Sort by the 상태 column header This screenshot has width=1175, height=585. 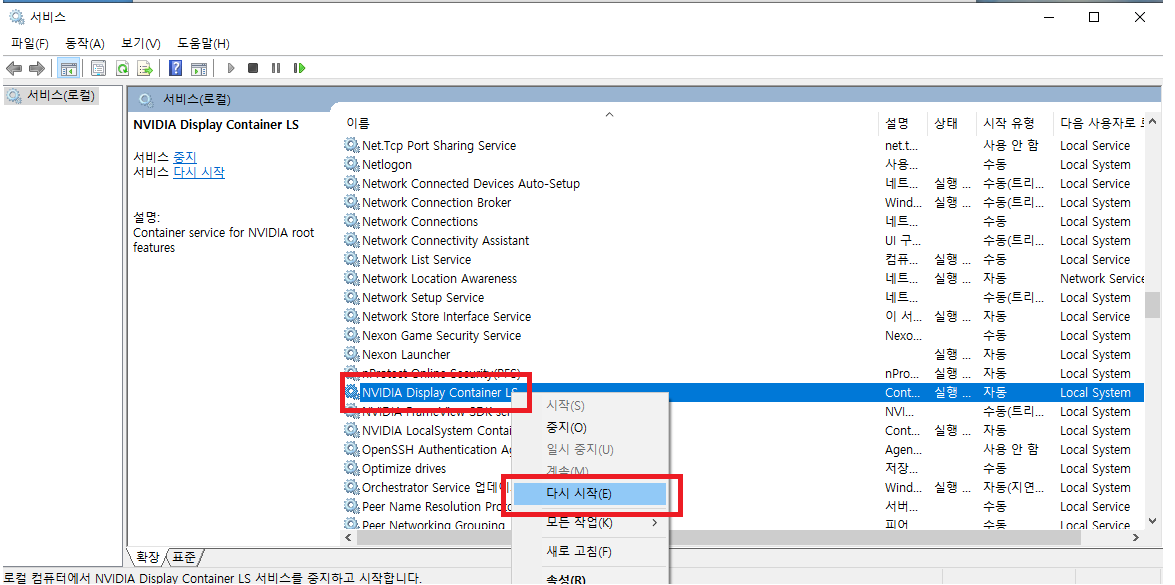[953, 123]
